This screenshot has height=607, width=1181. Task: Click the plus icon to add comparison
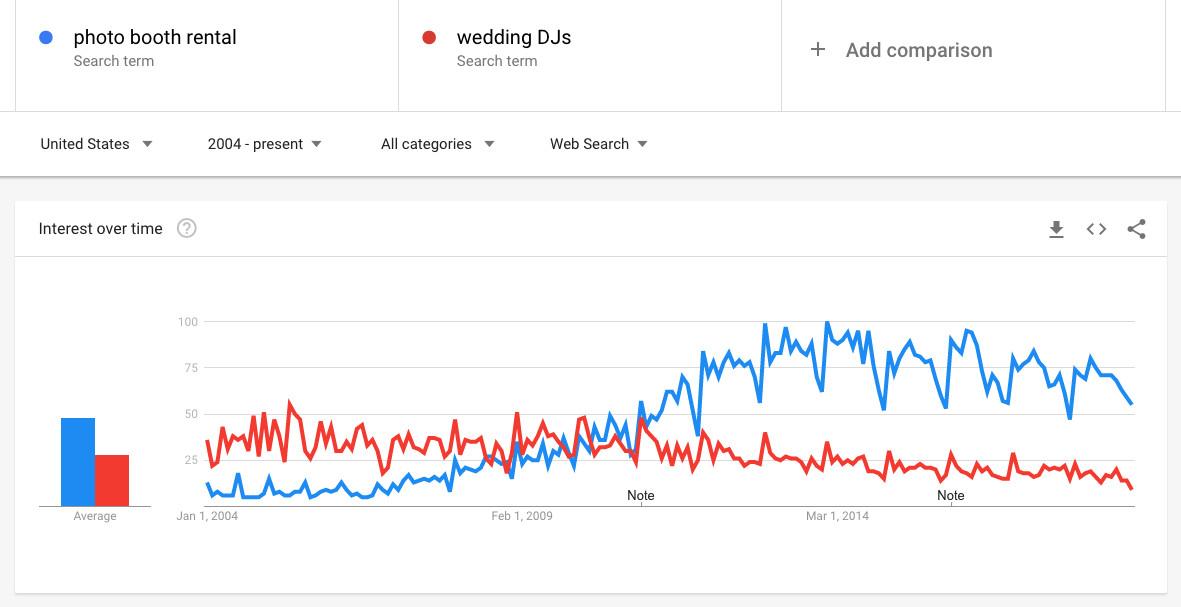click(x=818, y=50)
